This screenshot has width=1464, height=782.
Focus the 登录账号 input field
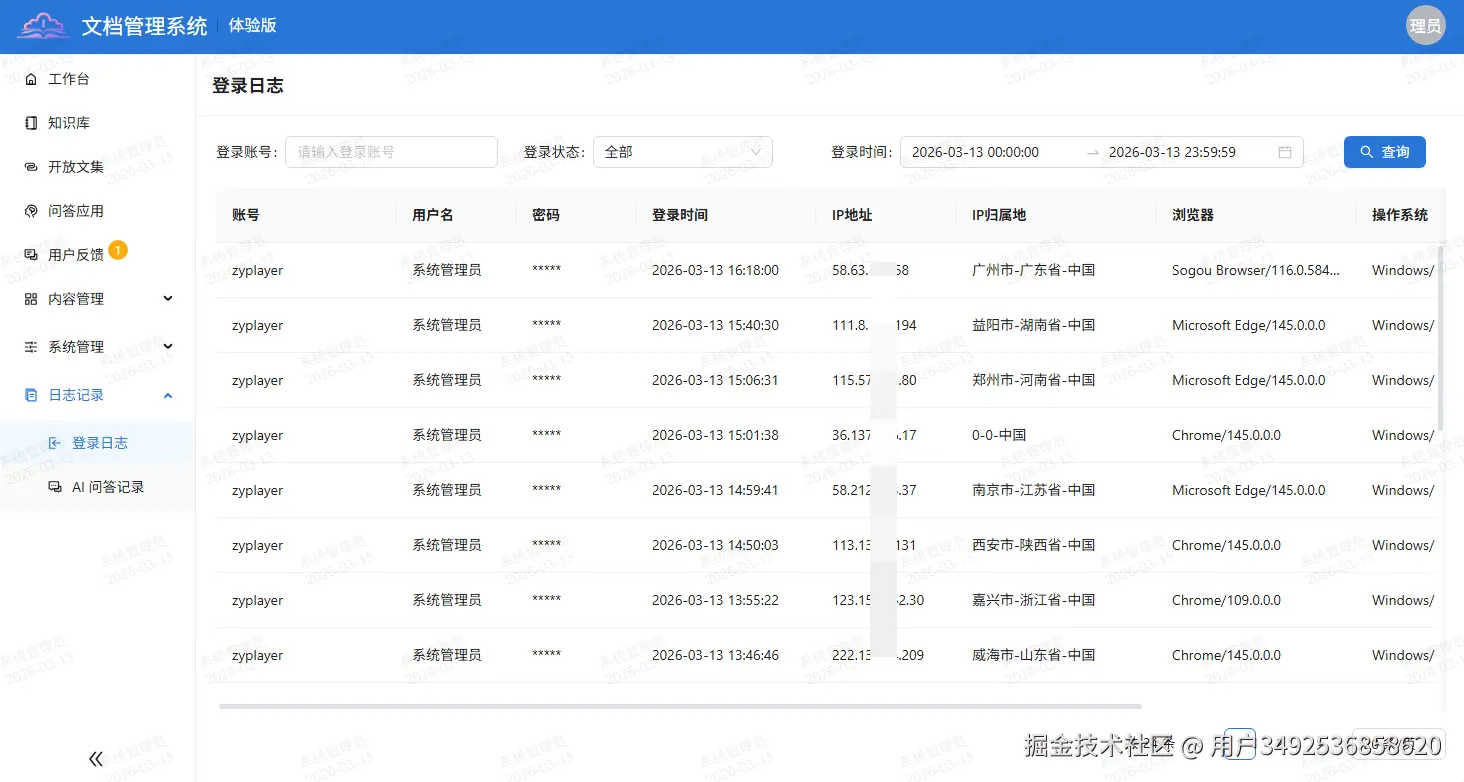pos(391,152)
